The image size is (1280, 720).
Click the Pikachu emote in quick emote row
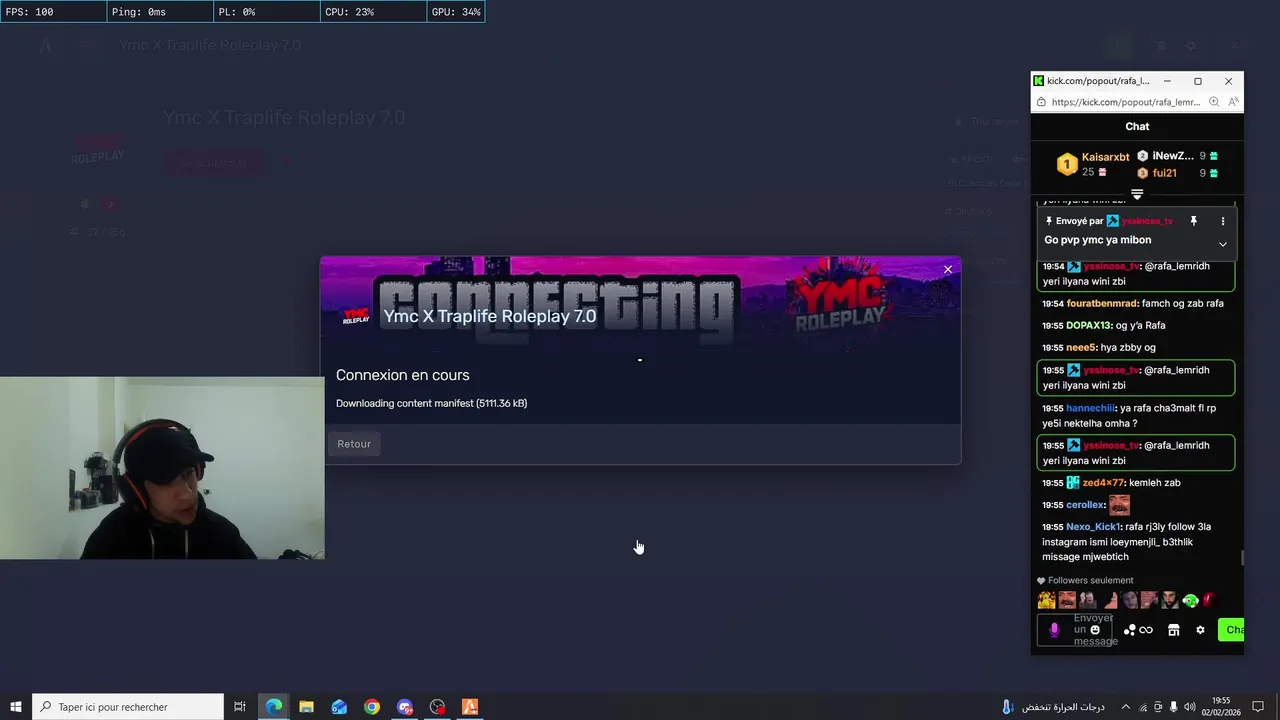[x=1046, y=600]
